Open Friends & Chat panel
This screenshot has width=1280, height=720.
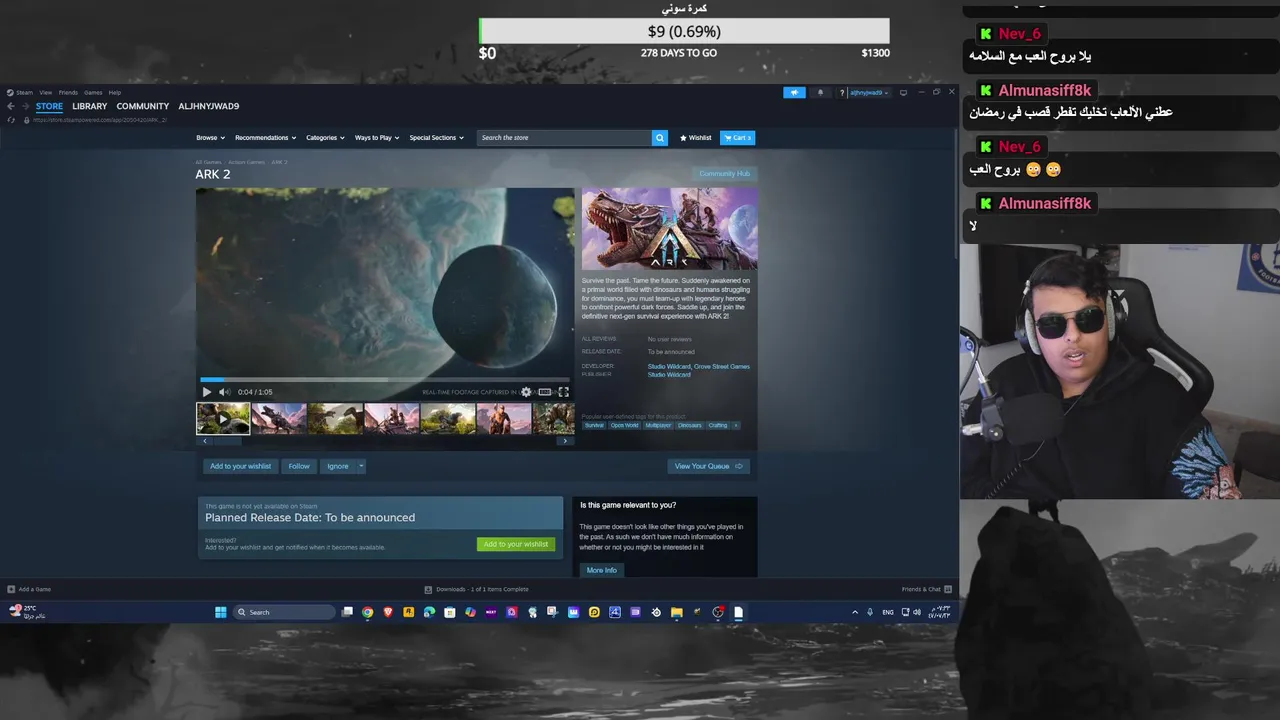click(927, 589)
